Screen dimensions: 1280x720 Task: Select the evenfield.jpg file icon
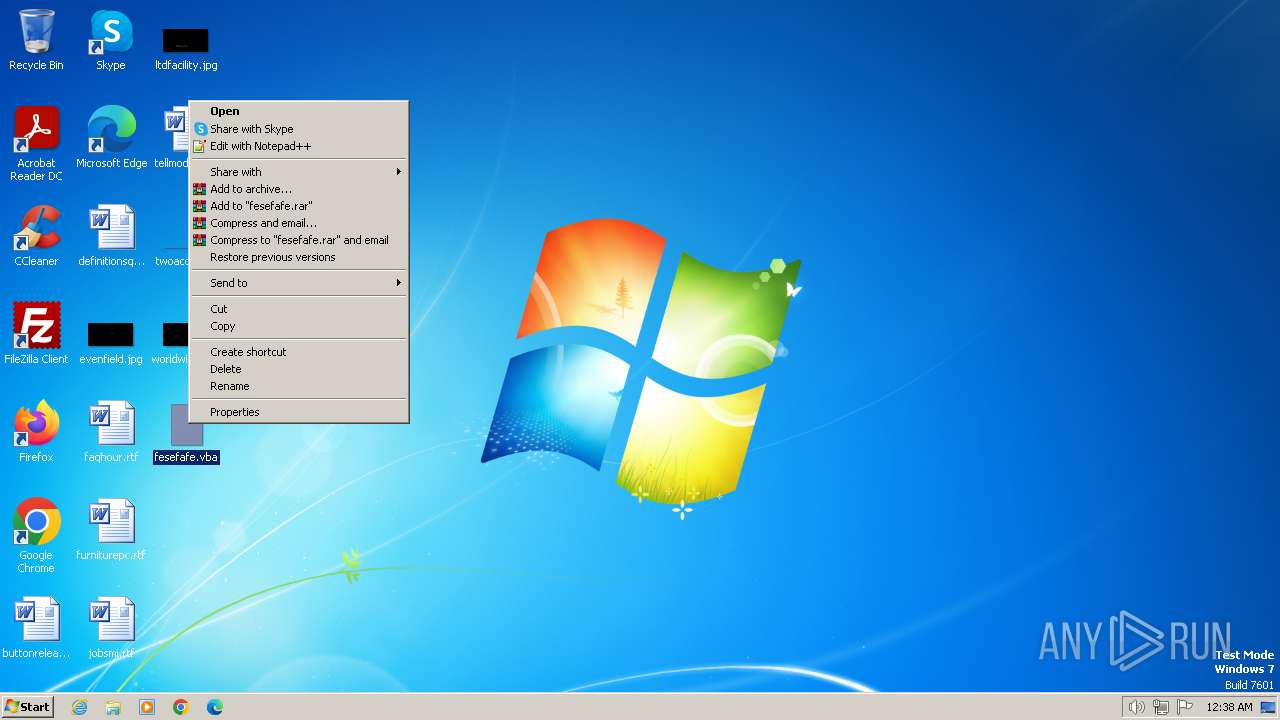click(111, 341)
